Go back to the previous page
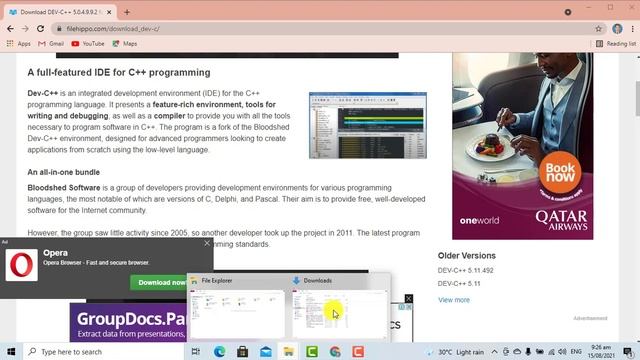 (x=10, y=29)
